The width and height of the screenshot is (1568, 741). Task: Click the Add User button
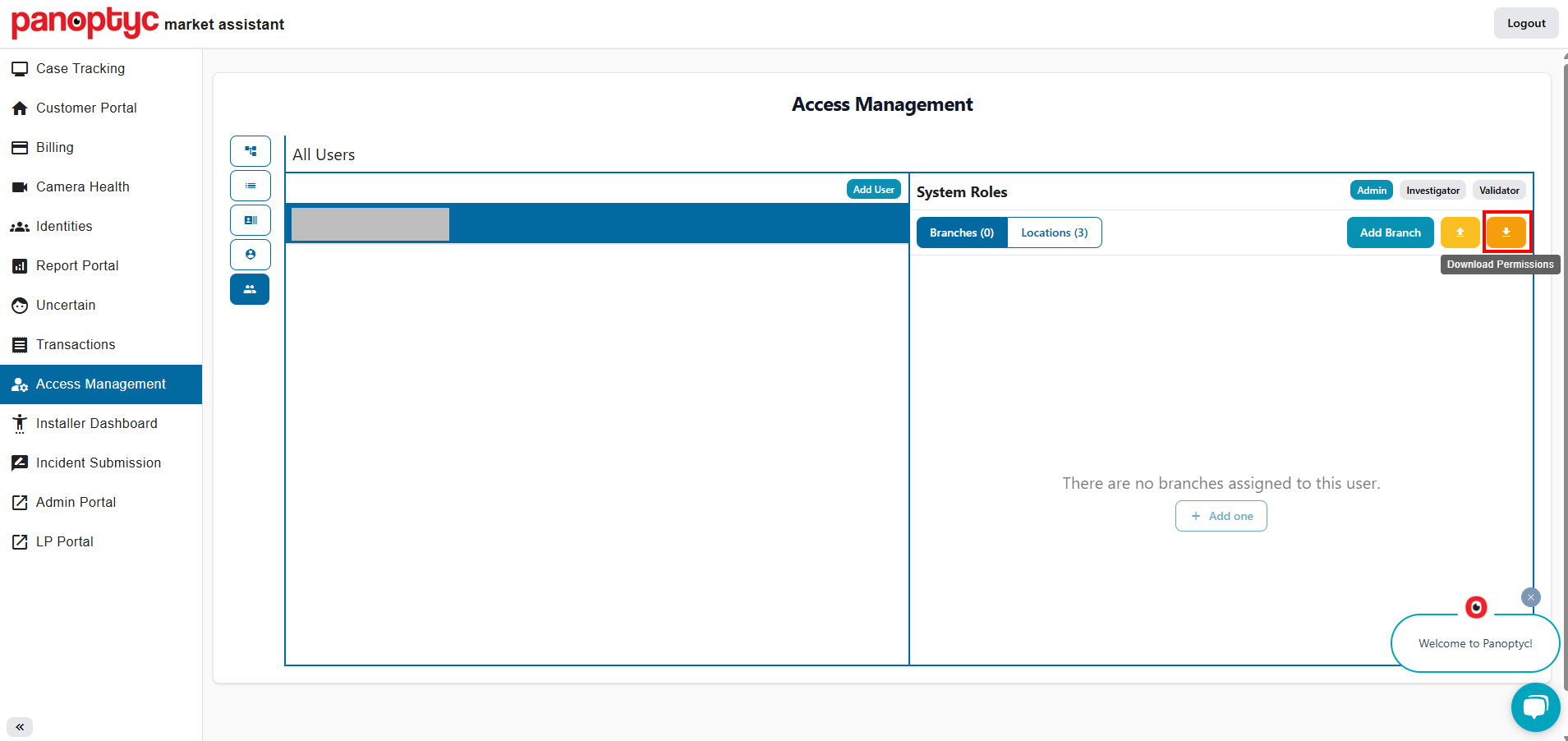click(873, 188)
